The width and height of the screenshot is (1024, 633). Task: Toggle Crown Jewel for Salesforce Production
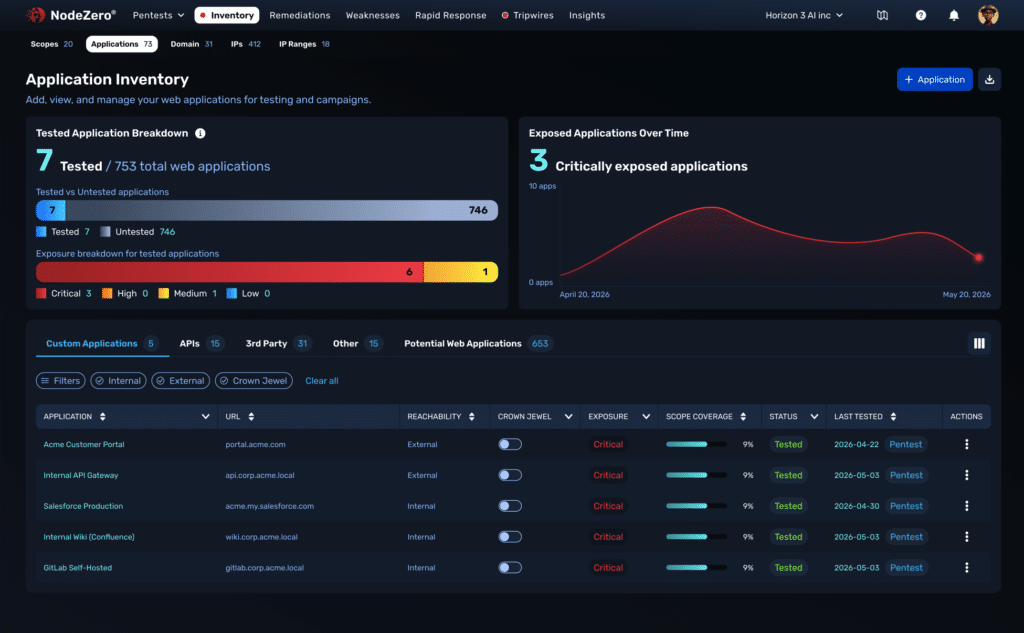[x=510, y=506]
